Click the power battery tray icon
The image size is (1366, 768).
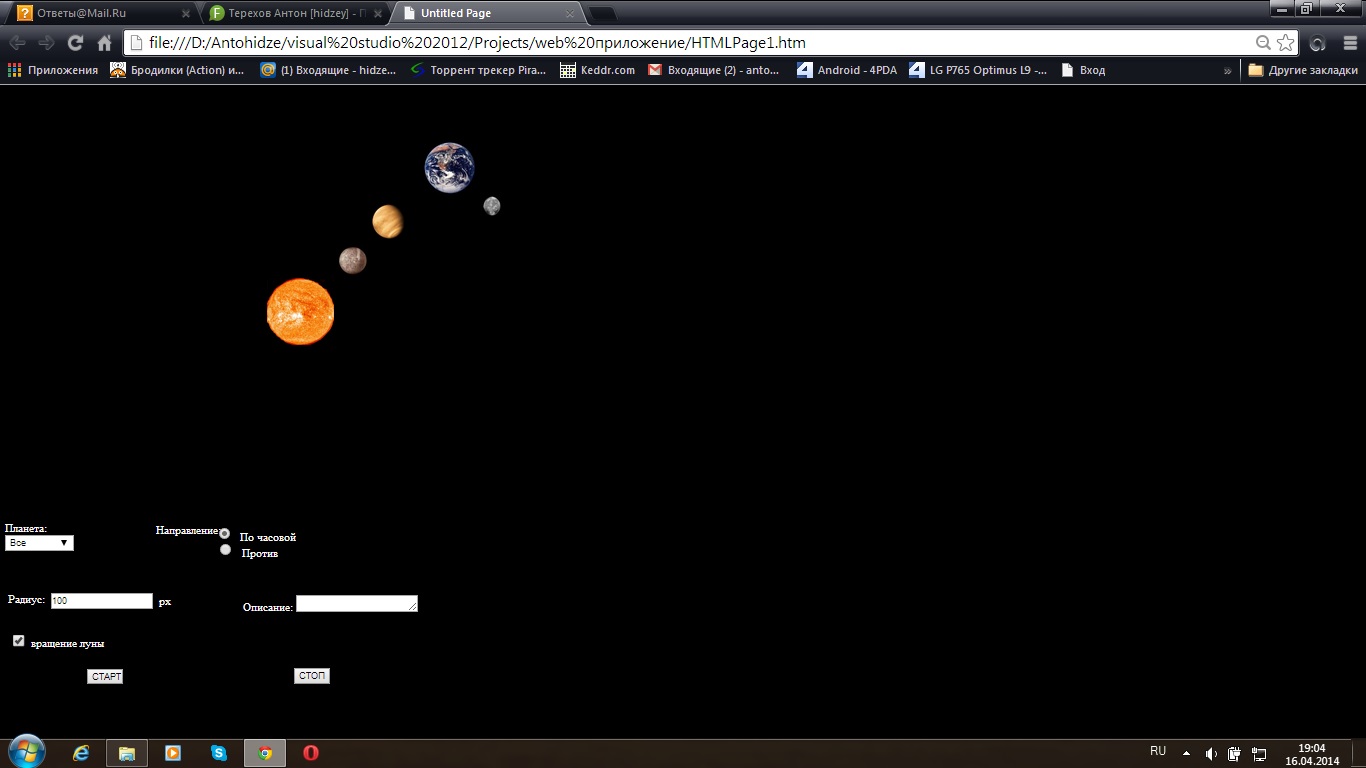pyautogui.click(x=1235, y=754)
